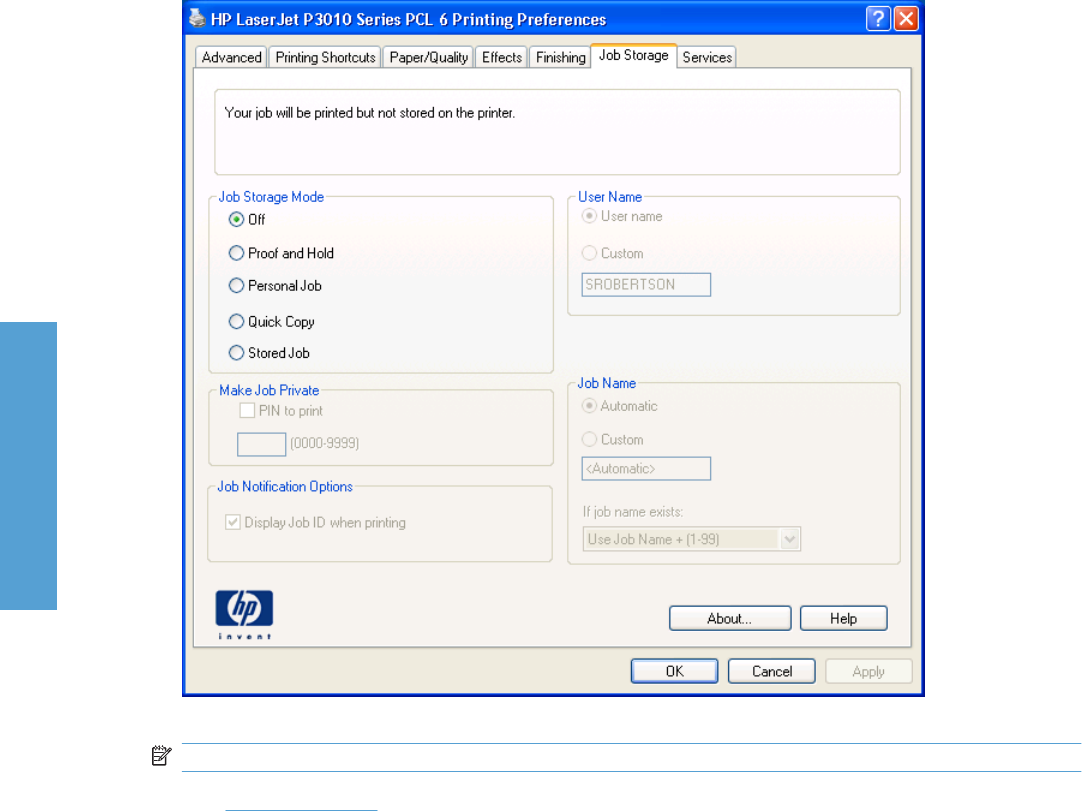Select the Job Storage tab
1082x811 pixels.
pos(633,55)
